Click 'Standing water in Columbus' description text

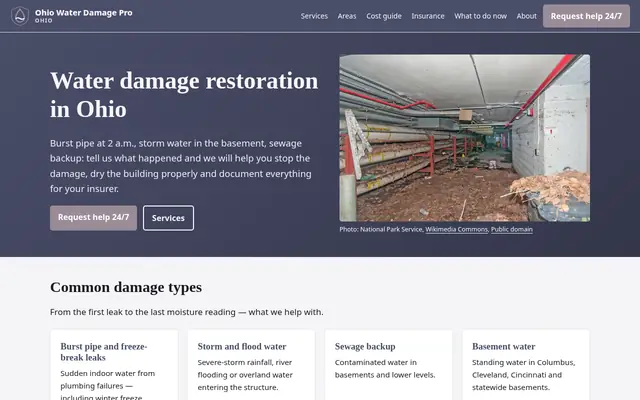523,375
